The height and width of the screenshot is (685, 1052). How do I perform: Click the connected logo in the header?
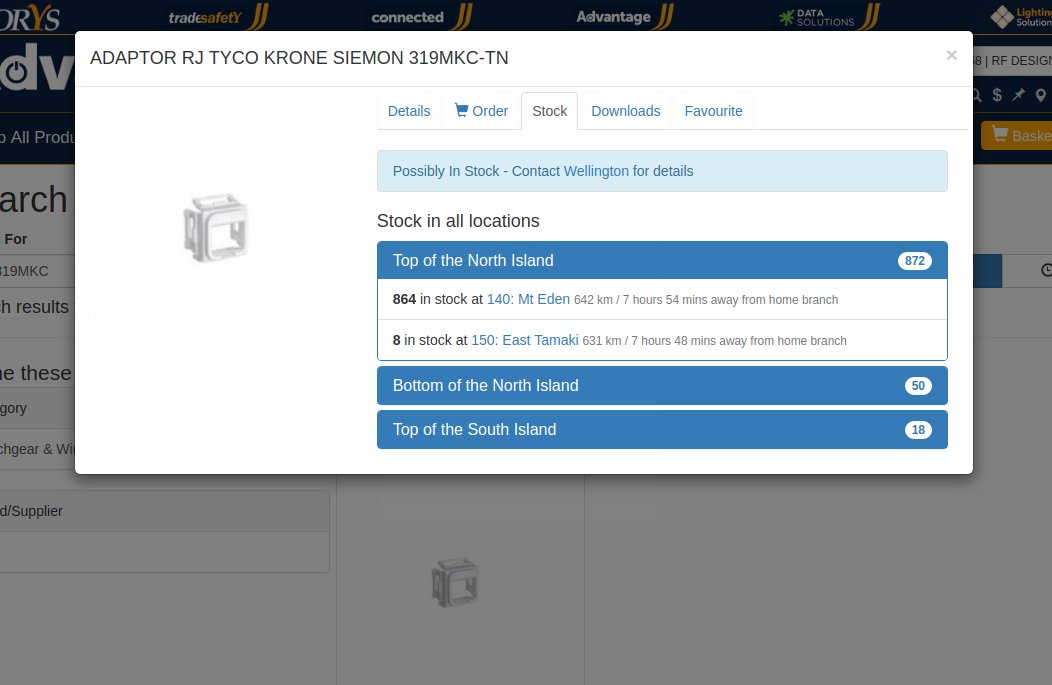point(422,16)
